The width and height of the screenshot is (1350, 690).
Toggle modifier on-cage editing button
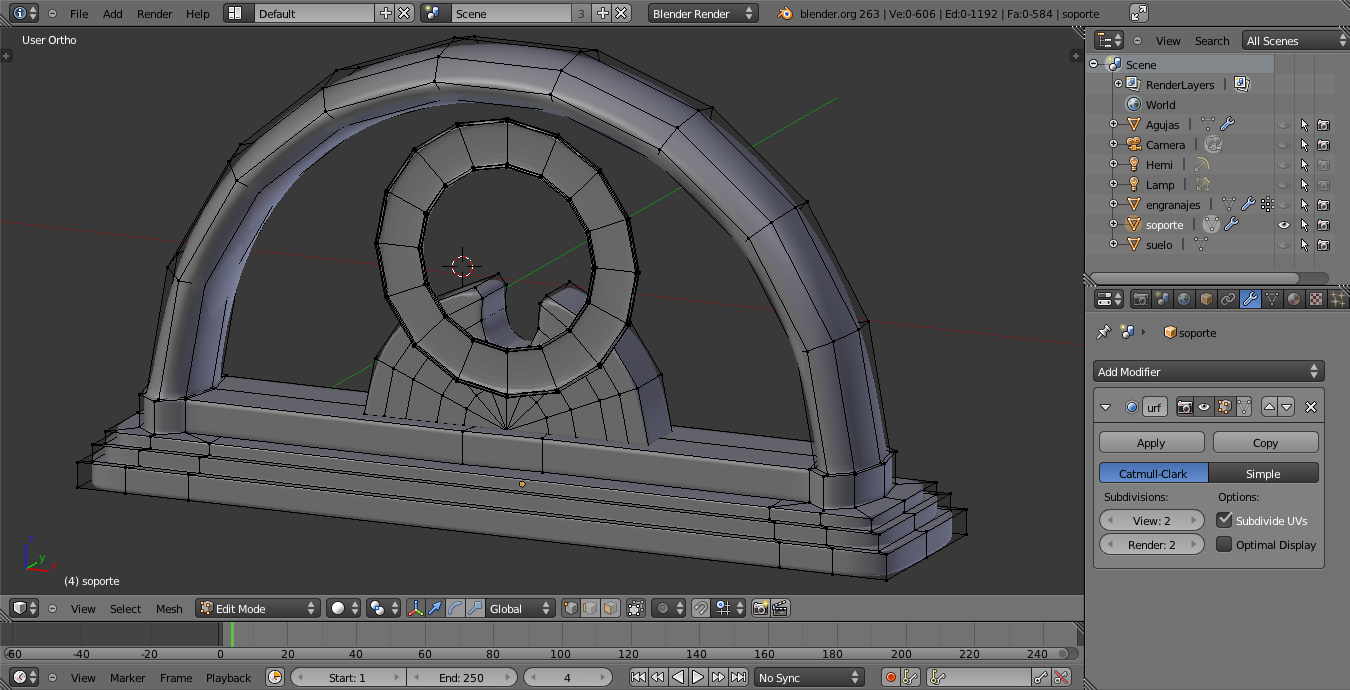pos(1244,407)
